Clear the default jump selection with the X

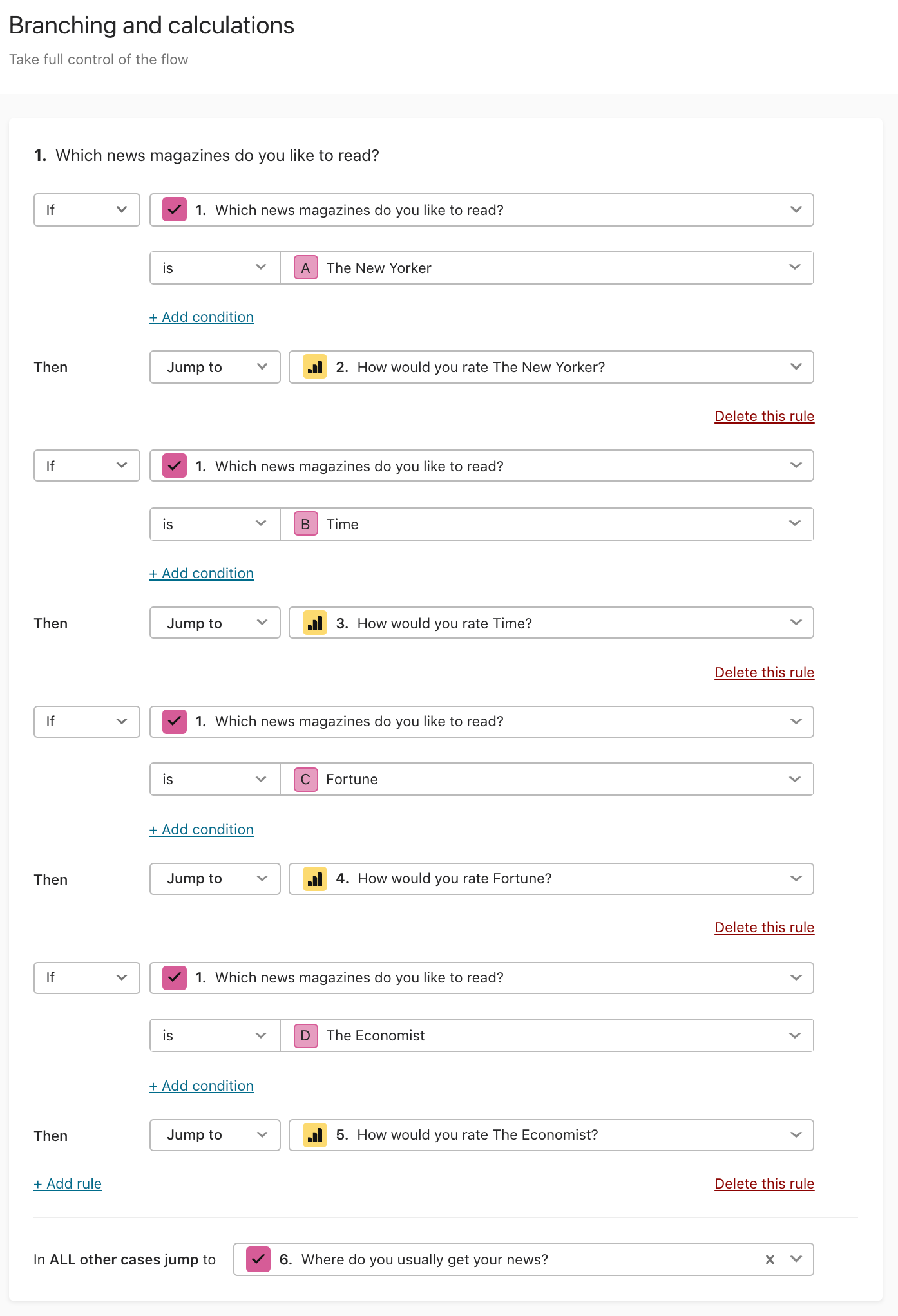click(769, 1259)
